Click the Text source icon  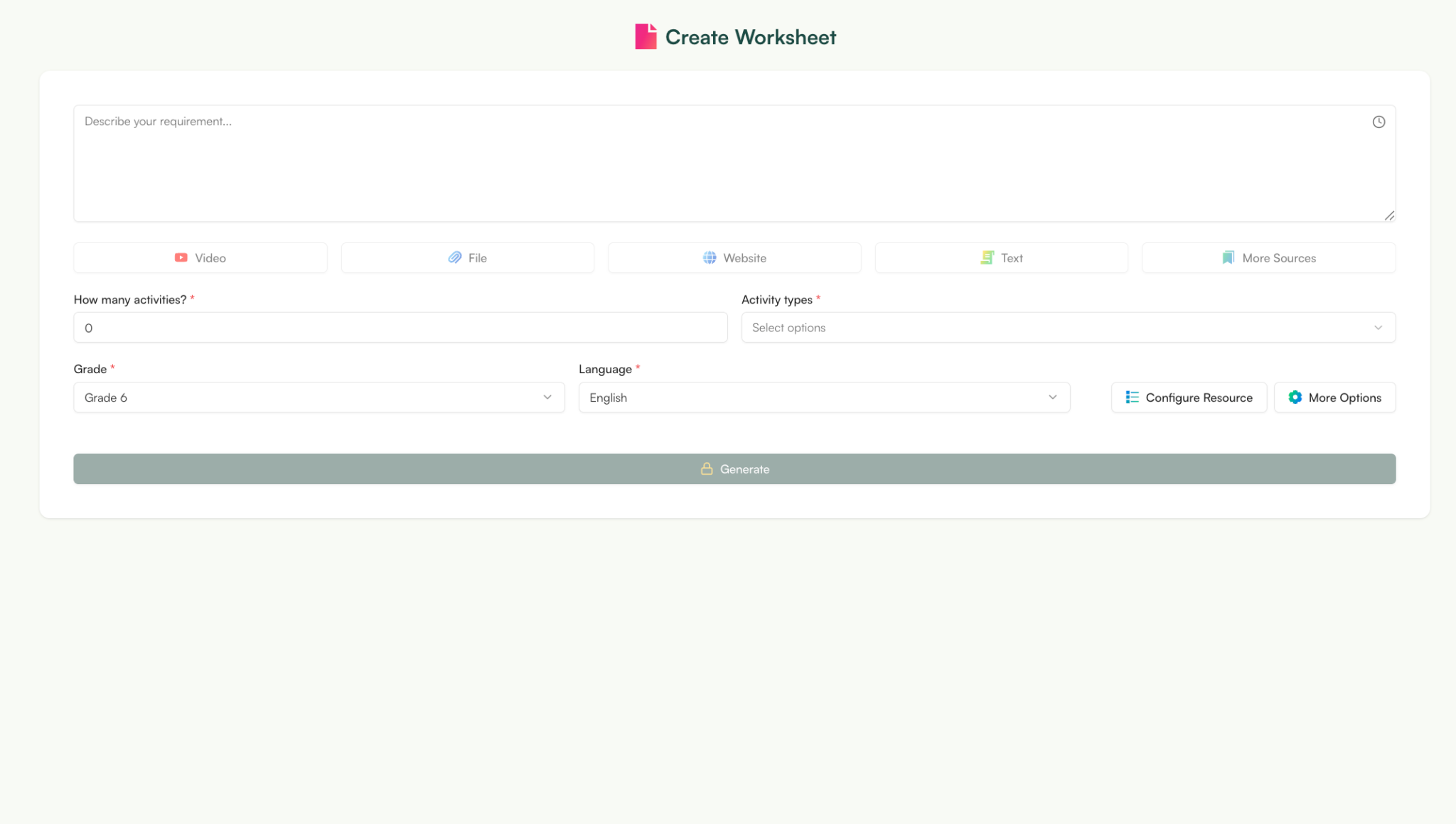(x=987, y=257)
